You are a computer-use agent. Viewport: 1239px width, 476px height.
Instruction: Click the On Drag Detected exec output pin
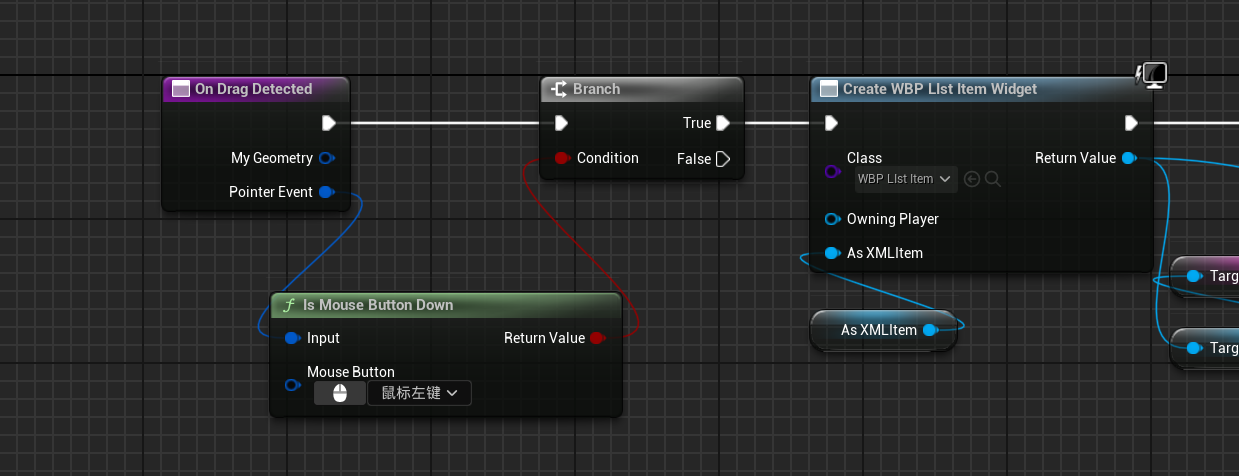click(328, 123)
